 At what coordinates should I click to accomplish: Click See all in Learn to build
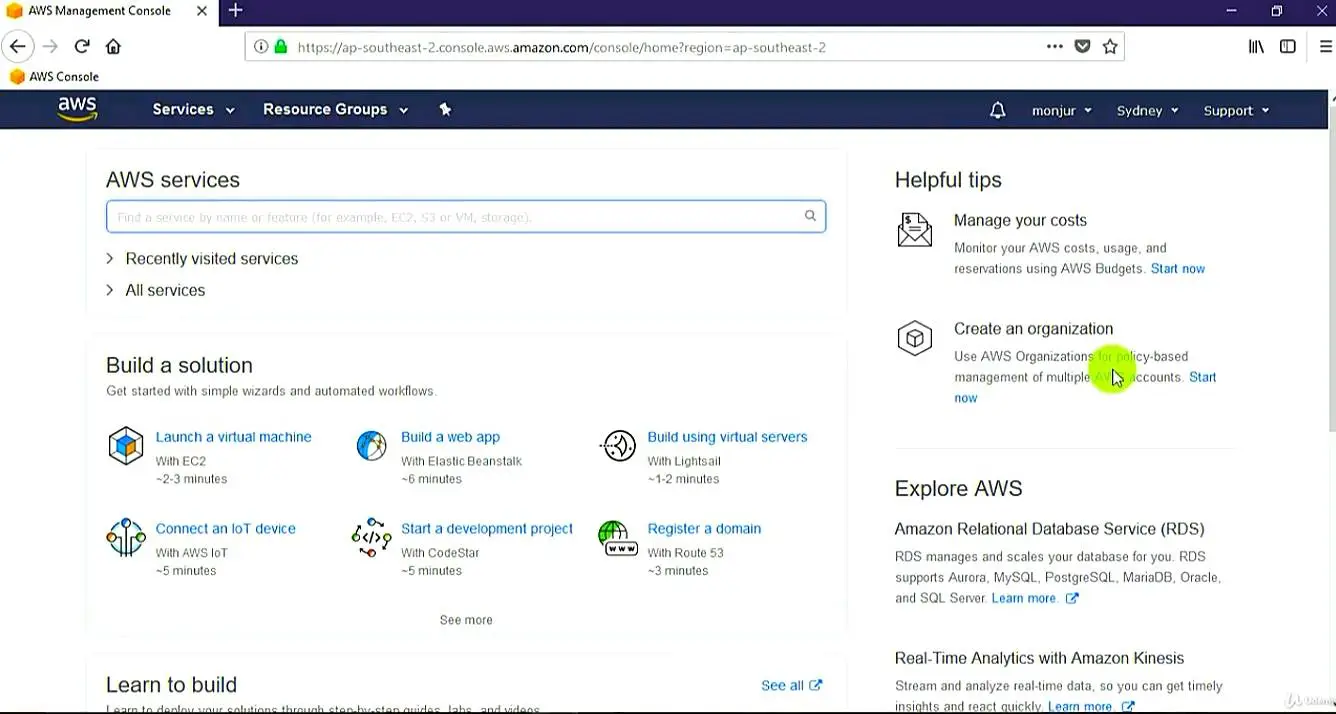(x=791, y=685)
